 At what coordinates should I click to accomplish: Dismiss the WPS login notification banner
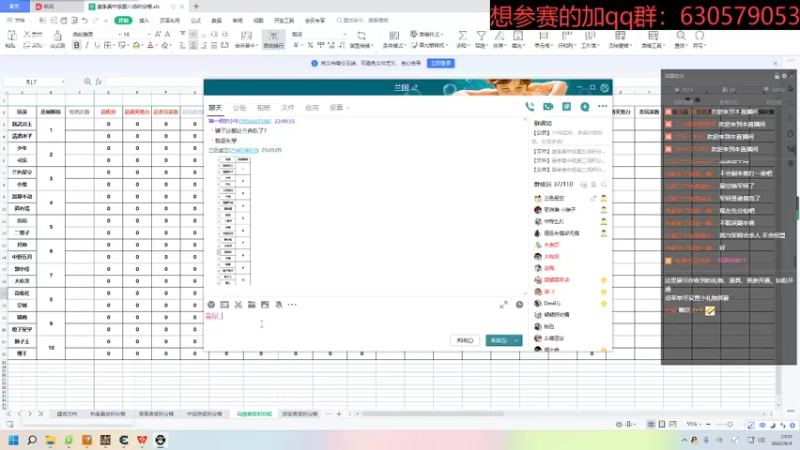(776, 63)
